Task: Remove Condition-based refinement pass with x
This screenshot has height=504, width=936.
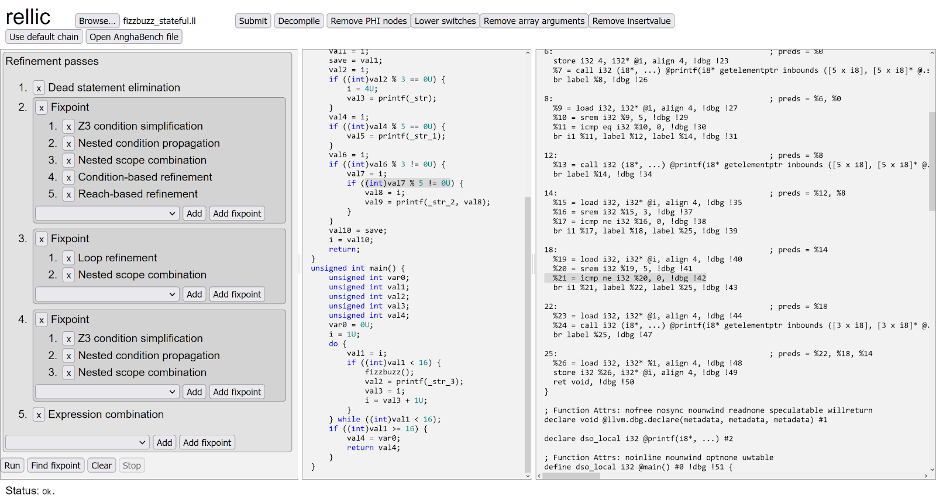Action: point(68,178)
